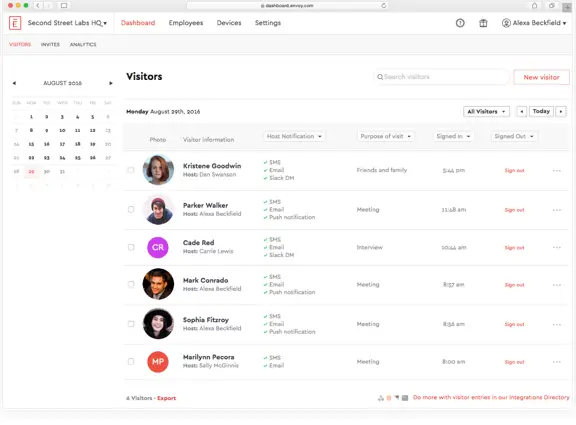Open the Analytics sub-tab
This screenshot has width=576, height=425.
click(83, 44)
